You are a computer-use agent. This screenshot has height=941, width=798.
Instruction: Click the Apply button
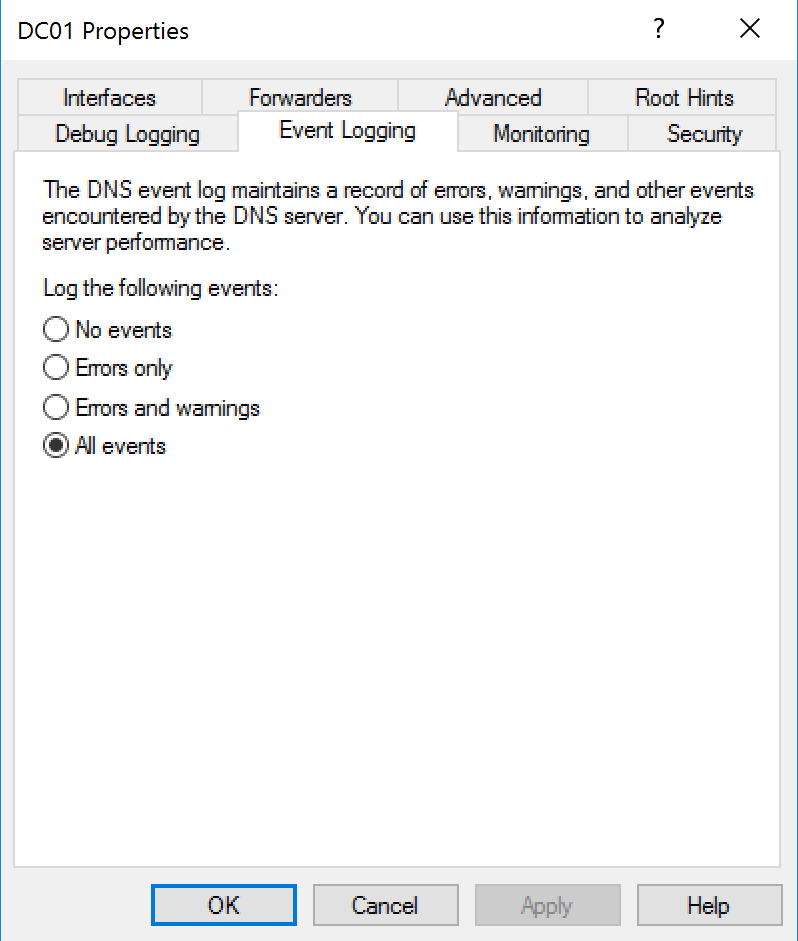tap(547, 905)
